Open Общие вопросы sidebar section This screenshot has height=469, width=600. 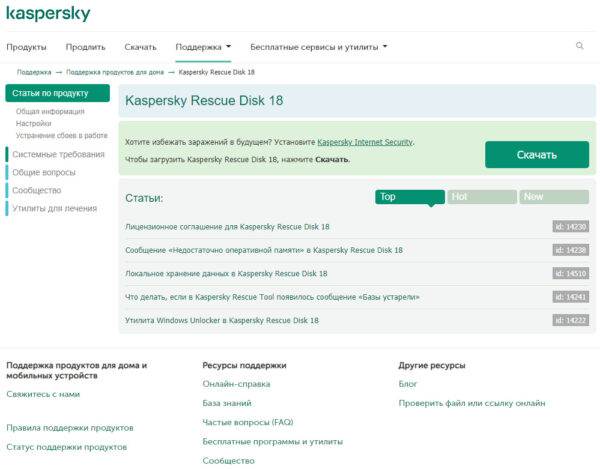coord(44,172)
